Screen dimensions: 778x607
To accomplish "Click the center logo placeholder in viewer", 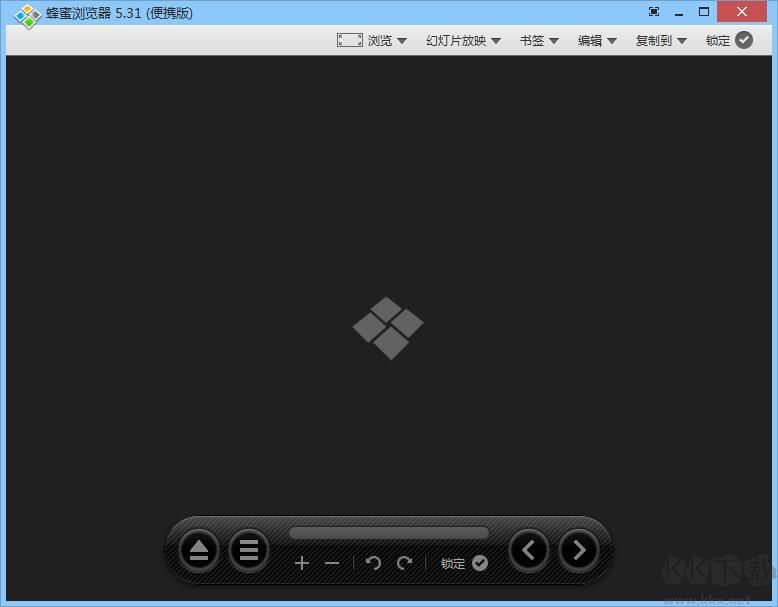I will [x=388, y=327].
